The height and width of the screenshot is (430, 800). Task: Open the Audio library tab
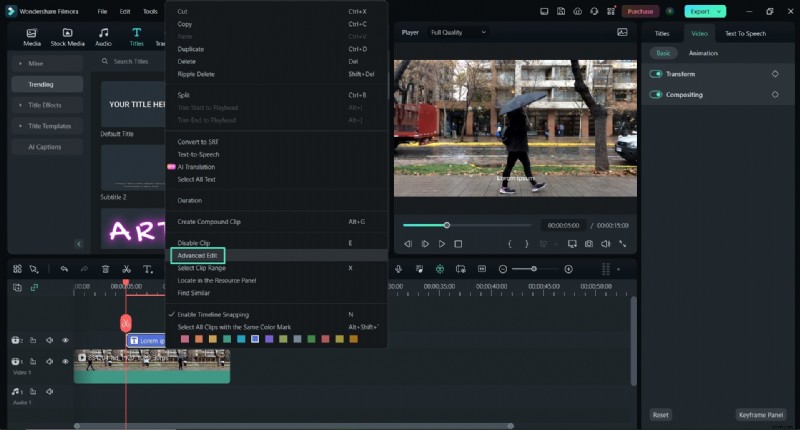tap(103, 37)
